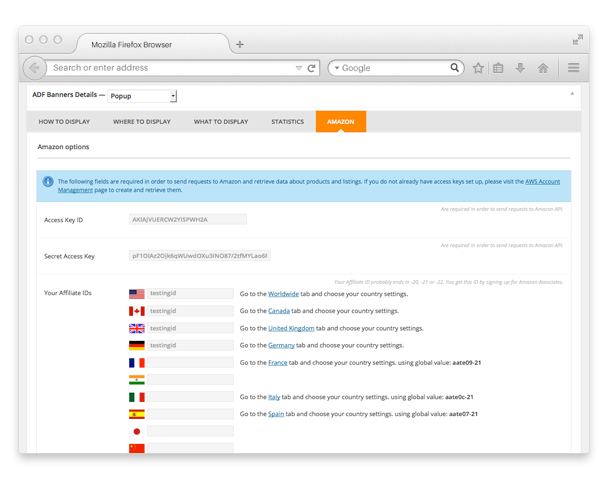The width and height of the screenshot is (615, 479).
Task: Open the France link
Action: coord(278,362)
